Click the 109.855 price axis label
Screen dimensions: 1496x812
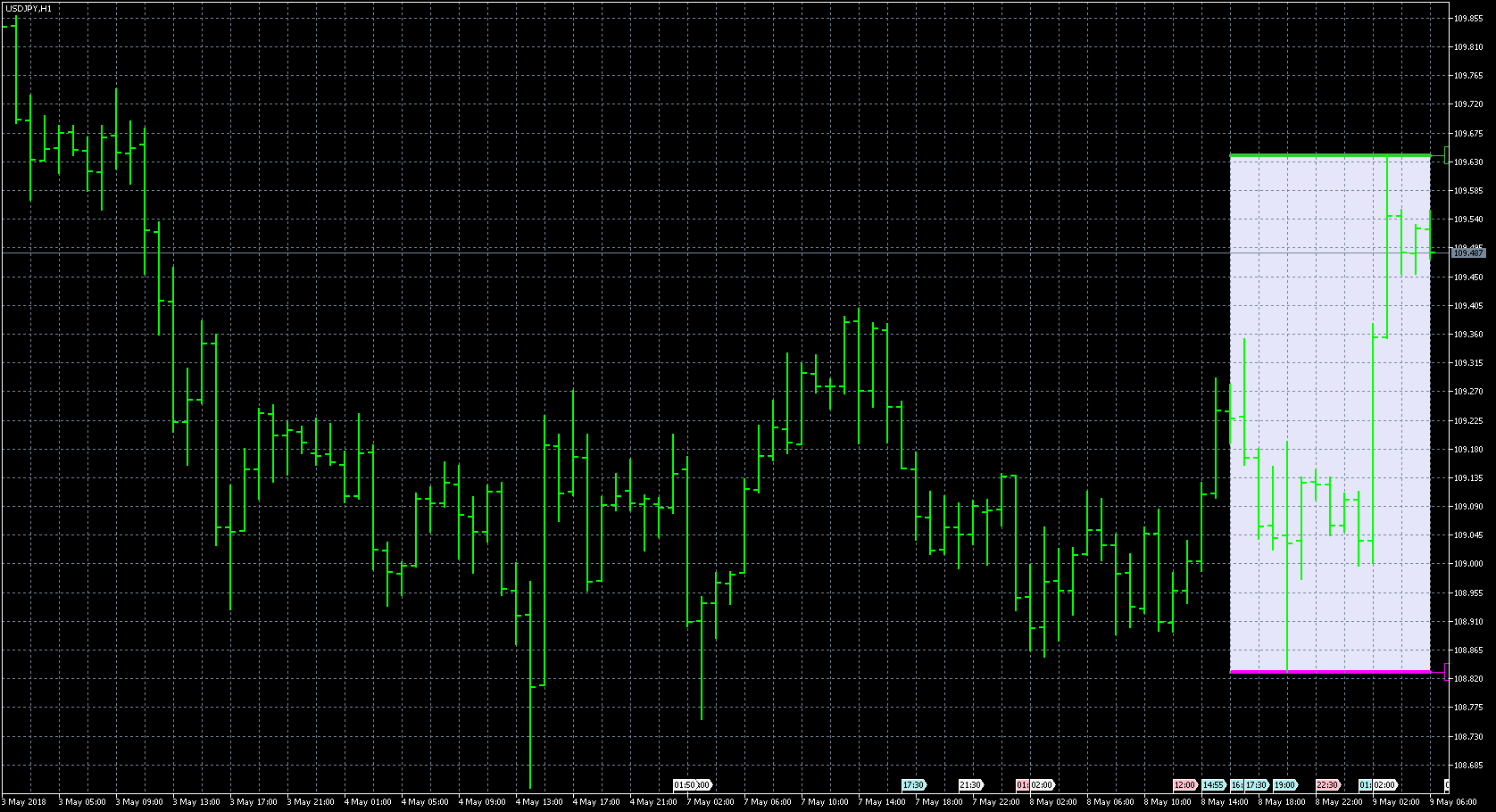pos(1468,18)
